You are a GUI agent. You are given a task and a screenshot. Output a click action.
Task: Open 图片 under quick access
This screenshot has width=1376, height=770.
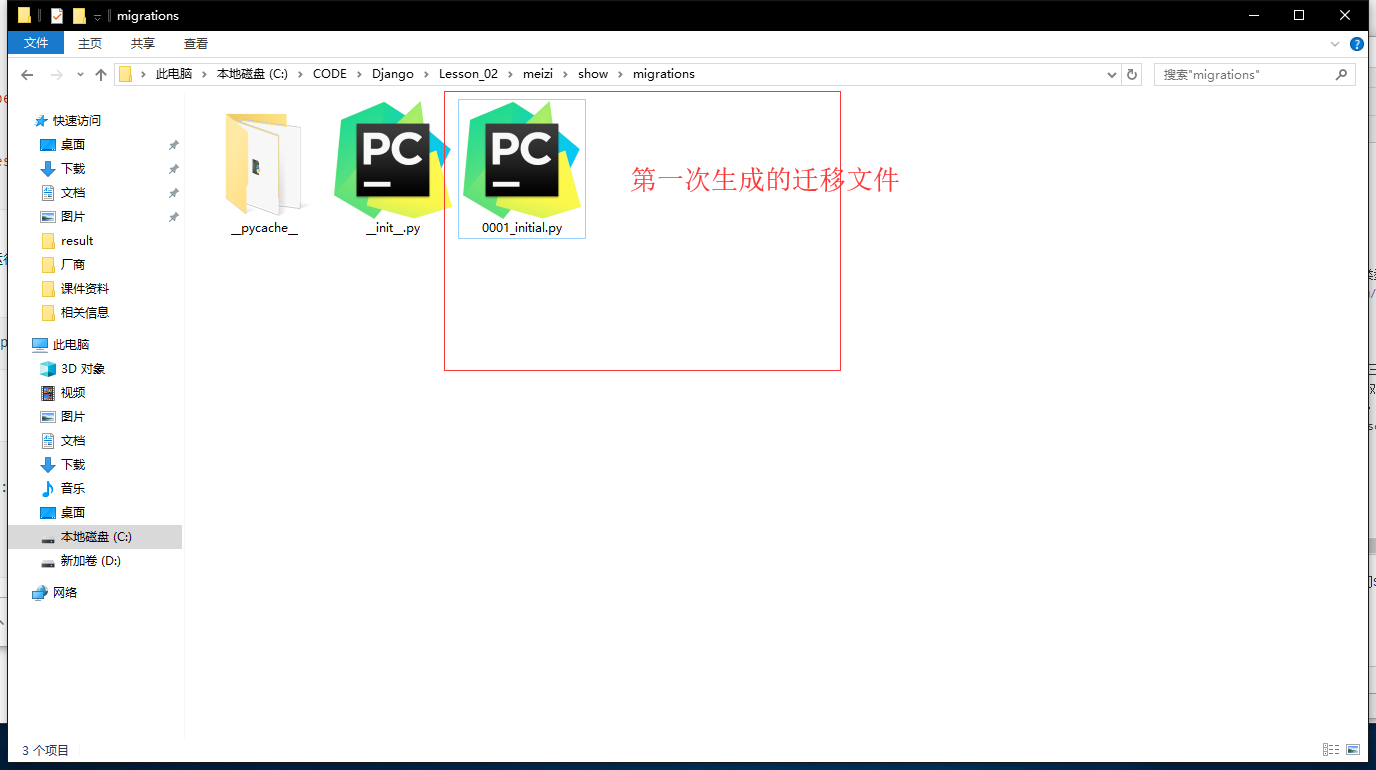73,216
